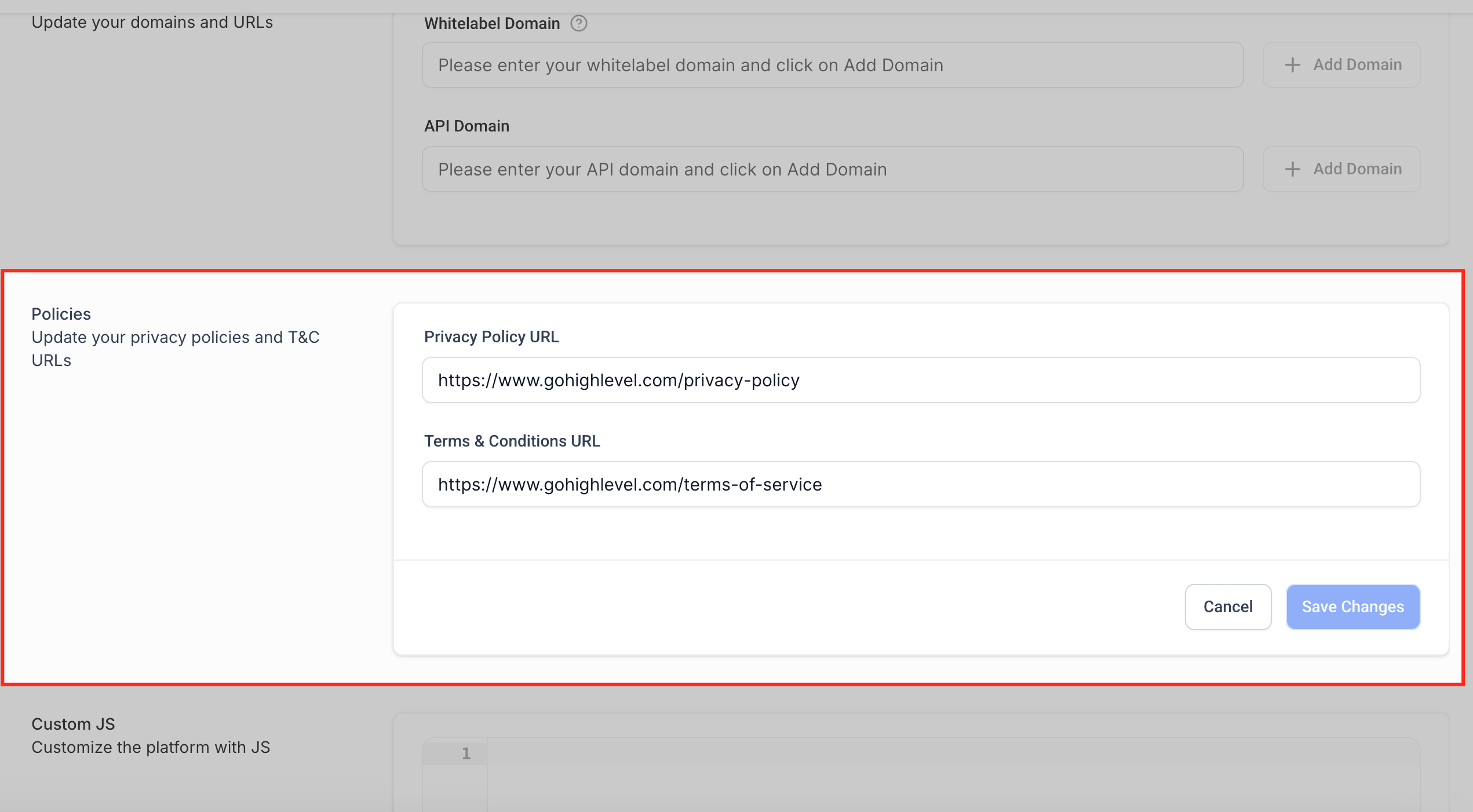The width and height of the screenshot is (1473, 812).
Task: Click the Terms & Conditions URL label
Action: point(512,440)
